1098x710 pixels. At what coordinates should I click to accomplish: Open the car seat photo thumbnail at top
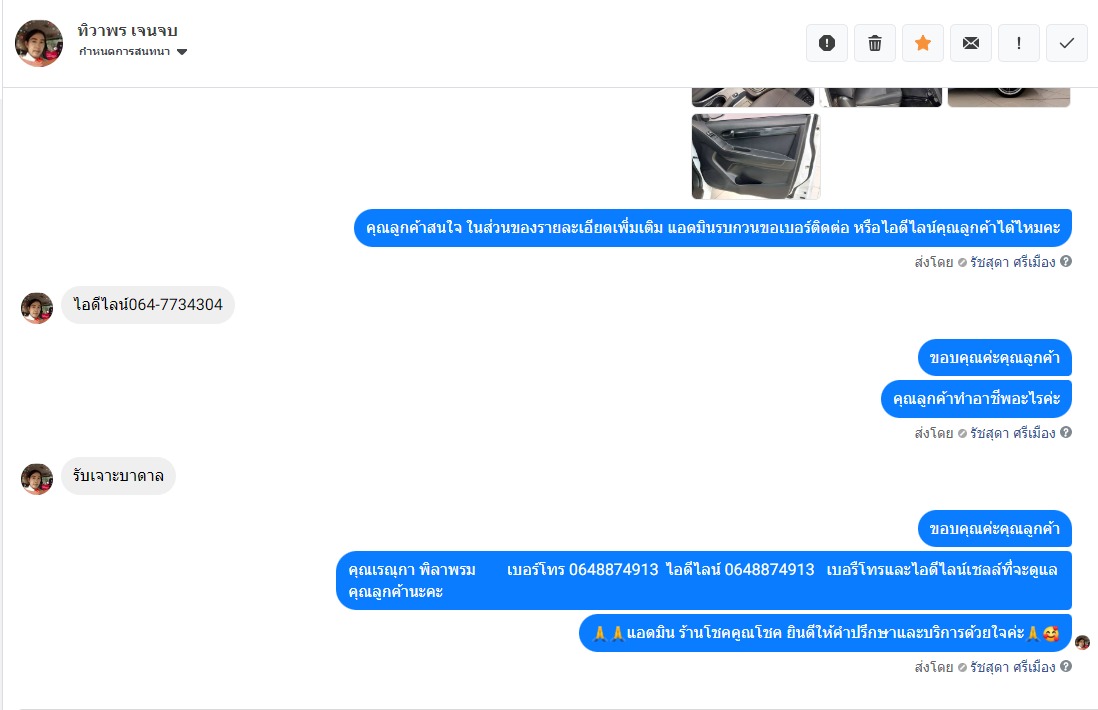point(881,97)
